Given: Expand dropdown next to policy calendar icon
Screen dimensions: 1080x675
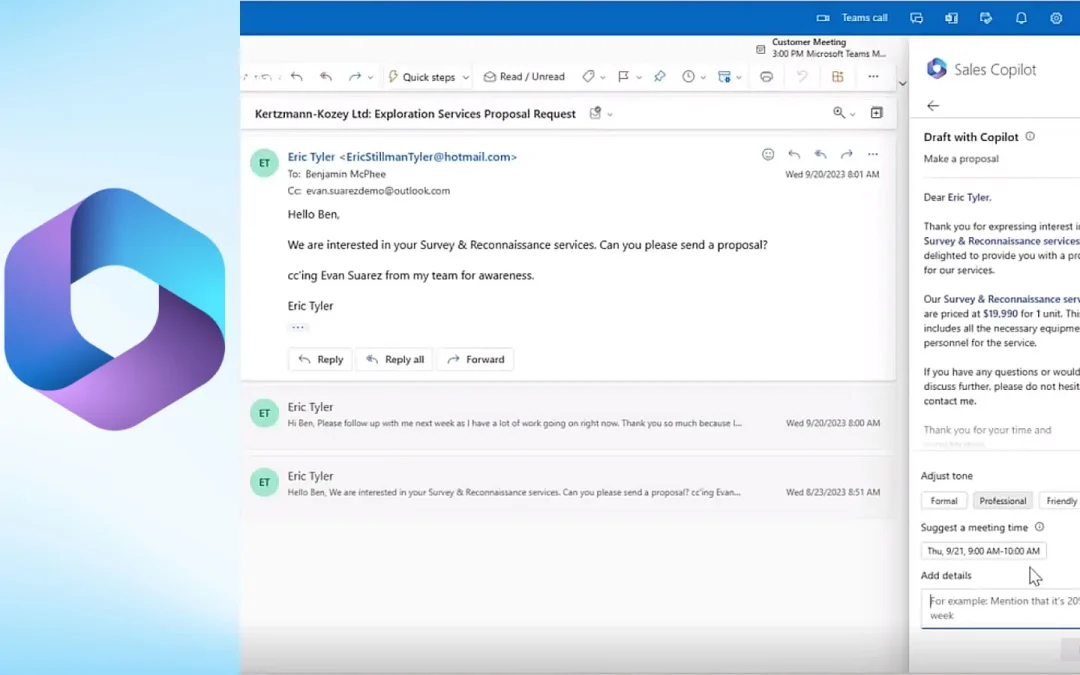Looking at the screenshot, I should (x=739, y=77).
